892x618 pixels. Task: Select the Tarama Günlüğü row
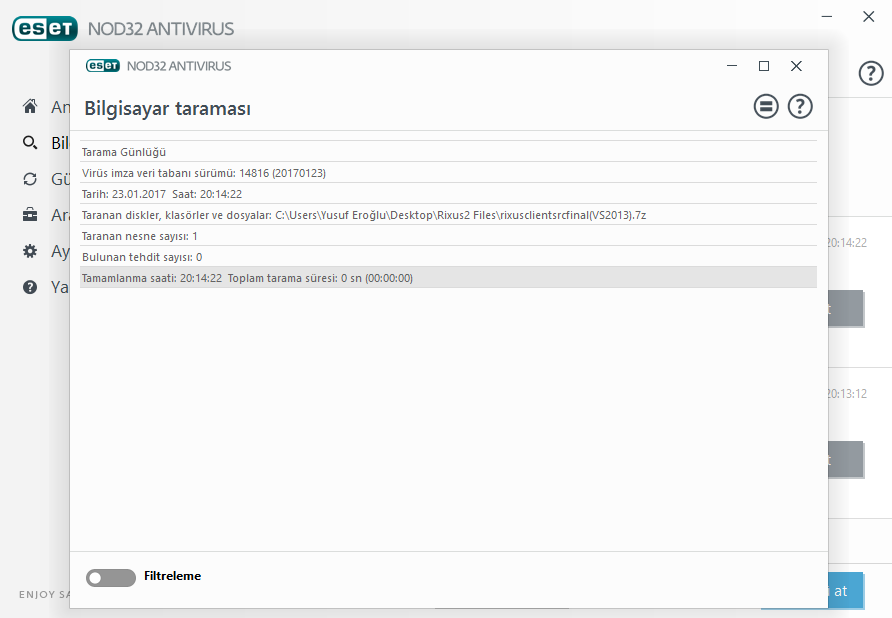tap(448, 152)
